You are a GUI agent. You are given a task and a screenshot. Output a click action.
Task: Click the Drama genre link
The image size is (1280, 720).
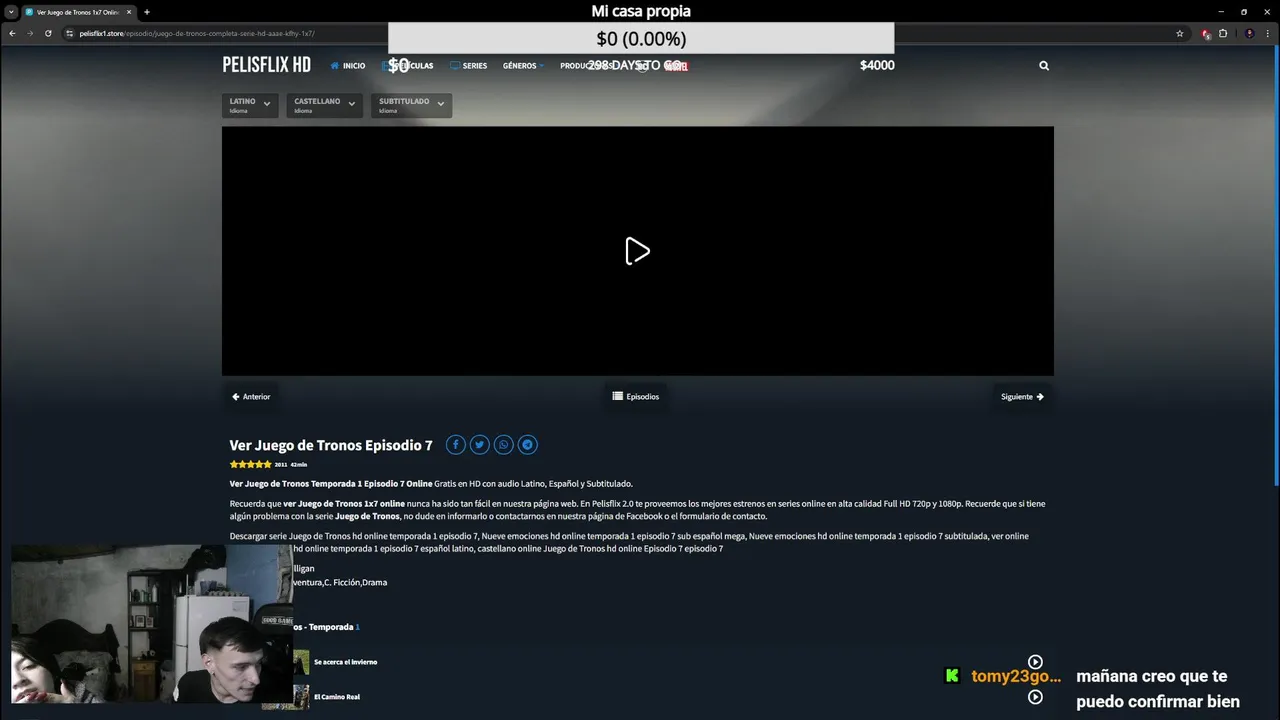click(x=374, y=582)
